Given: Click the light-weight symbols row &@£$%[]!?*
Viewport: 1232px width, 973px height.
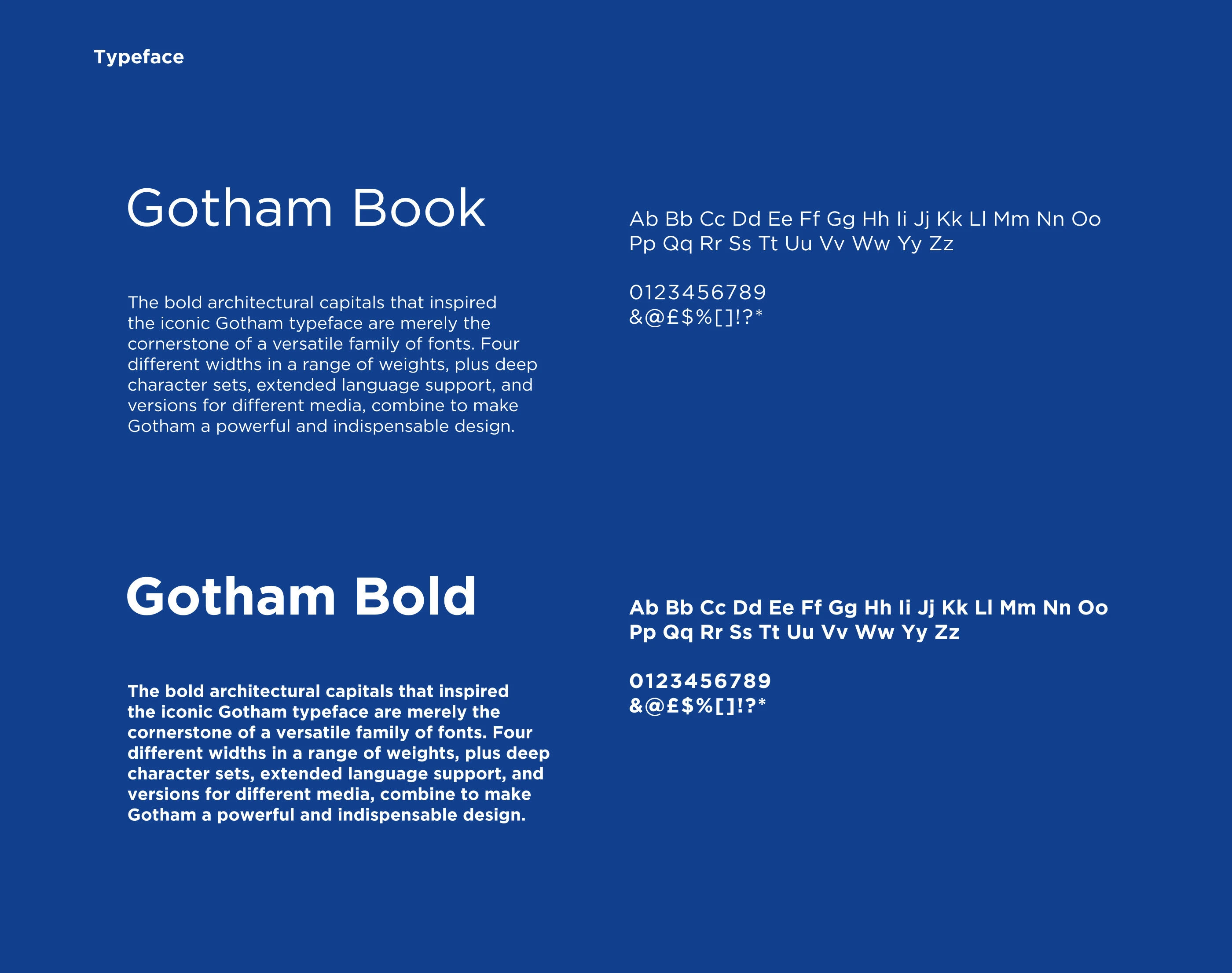Looking at the screenshot, I should pyautogui.click(x=695, y=317).
